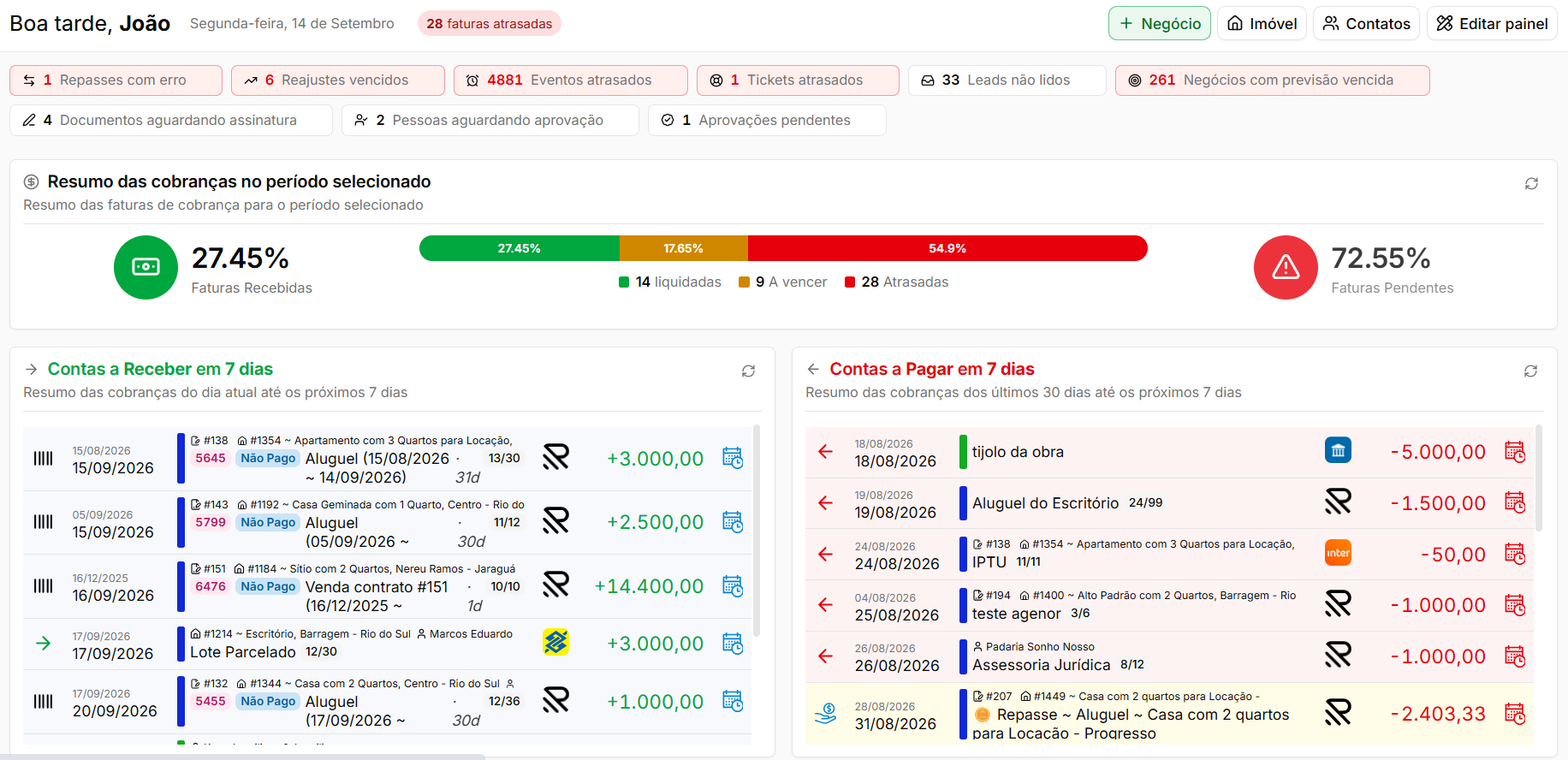Click the green money icon for Faturas Recebidas

tap(146, 268)
